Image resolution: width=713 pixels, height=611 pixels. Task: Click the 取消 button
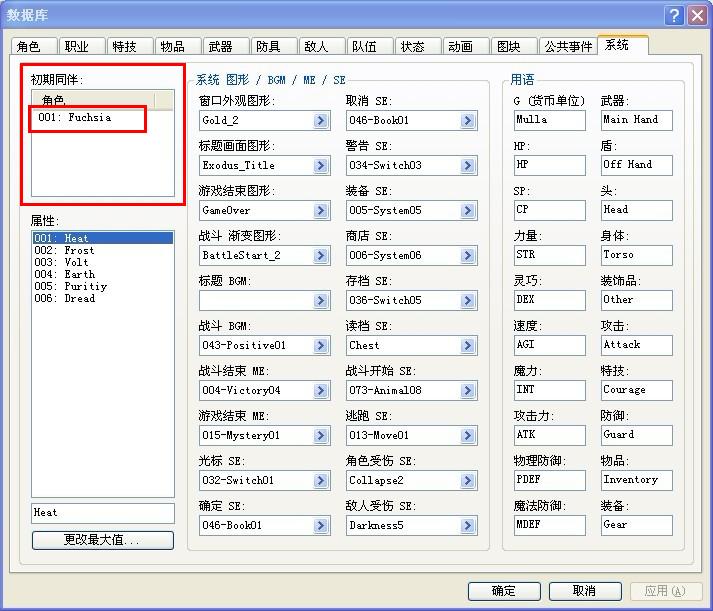[x=585, y=591]
